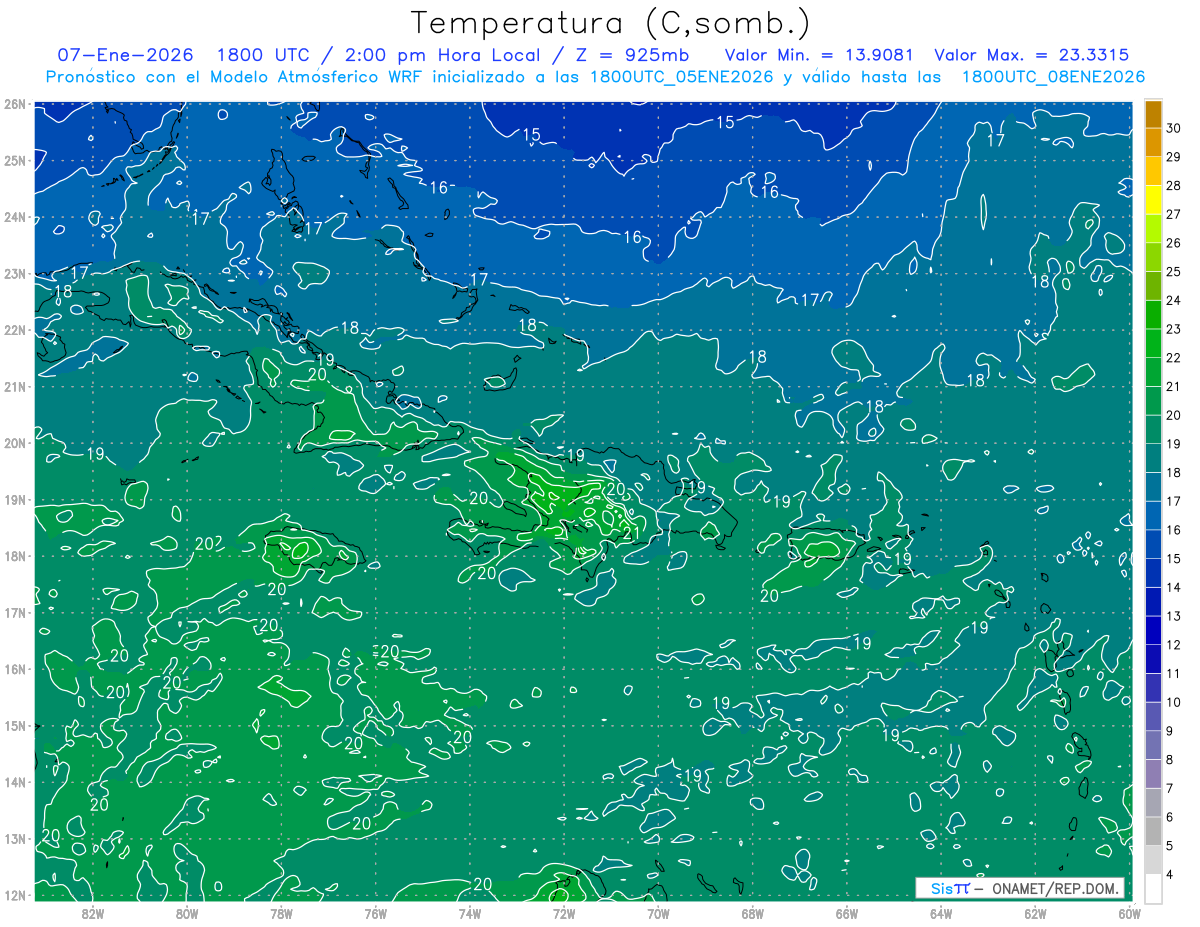Click the '76W' longitude axis label
Screen dimensions: 1200x927
(x=376, y=912)
